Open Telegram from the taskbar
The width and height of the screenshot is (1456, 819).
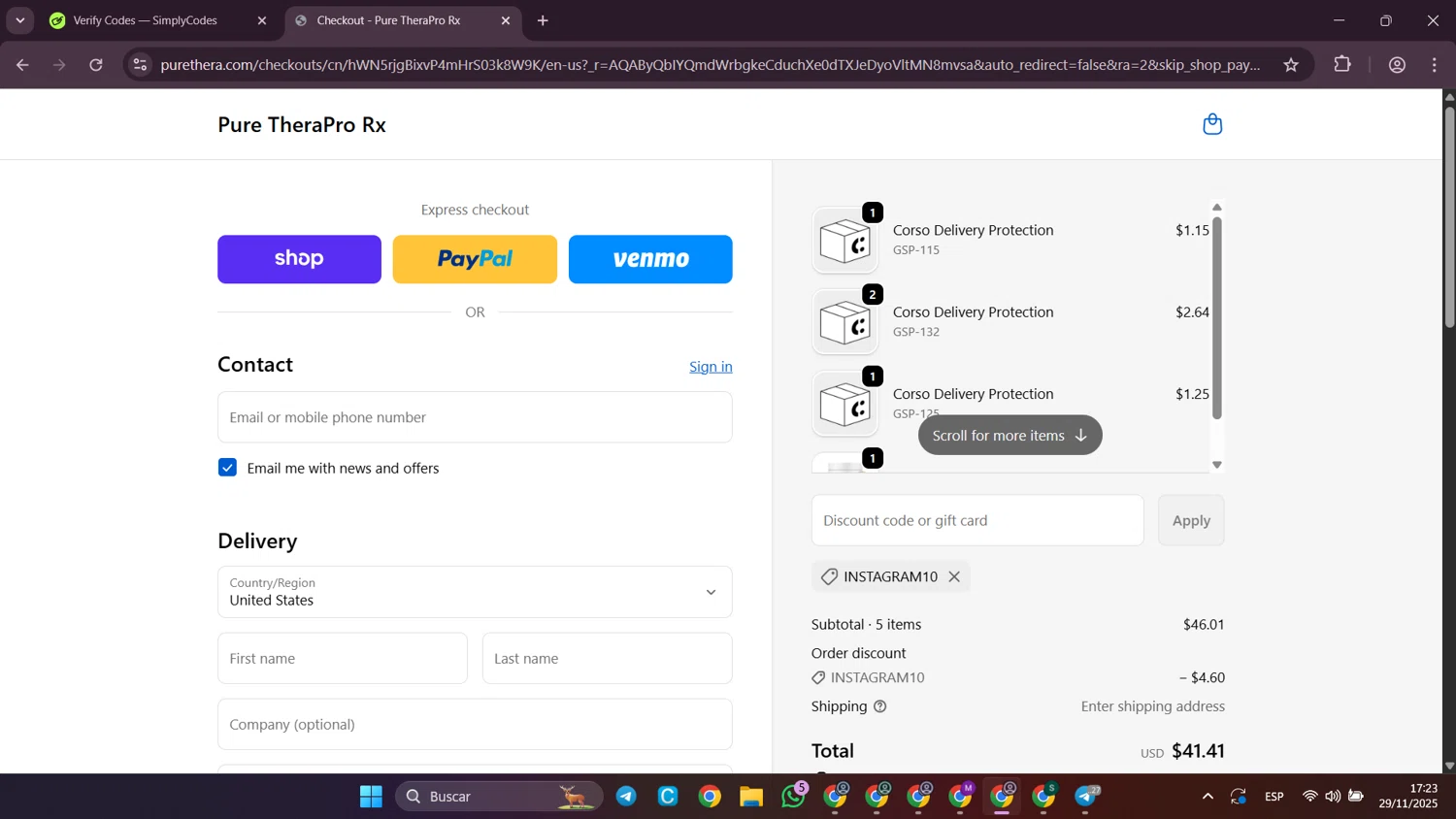[626, 797]
